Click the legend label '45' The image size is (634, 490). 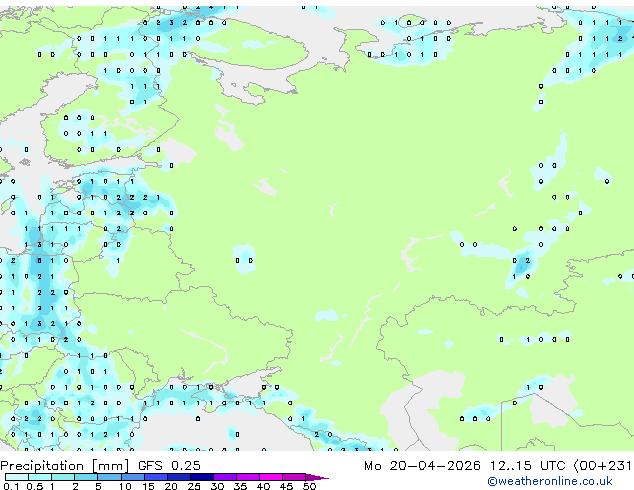(x=286, y=486)
